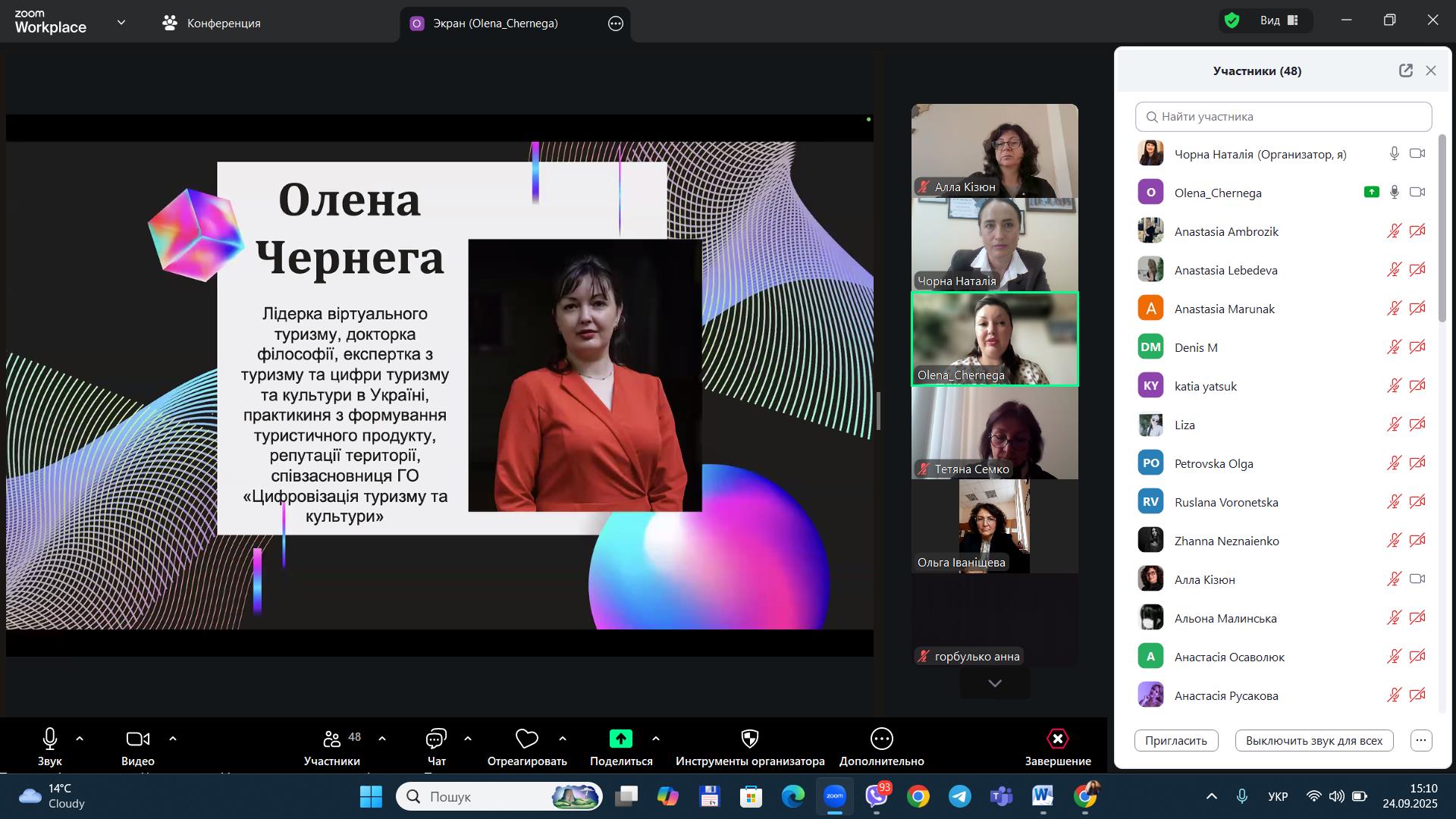The image size is (1456, 819).
Task: Expand audio options arrow next to Звук
Action: tap(80, 739)
